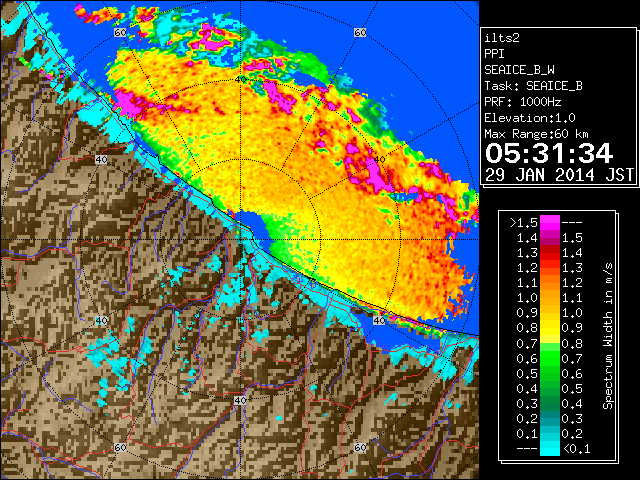
Task: Select the "SEAICE_B_W" product name
Action: coord(519,70)
